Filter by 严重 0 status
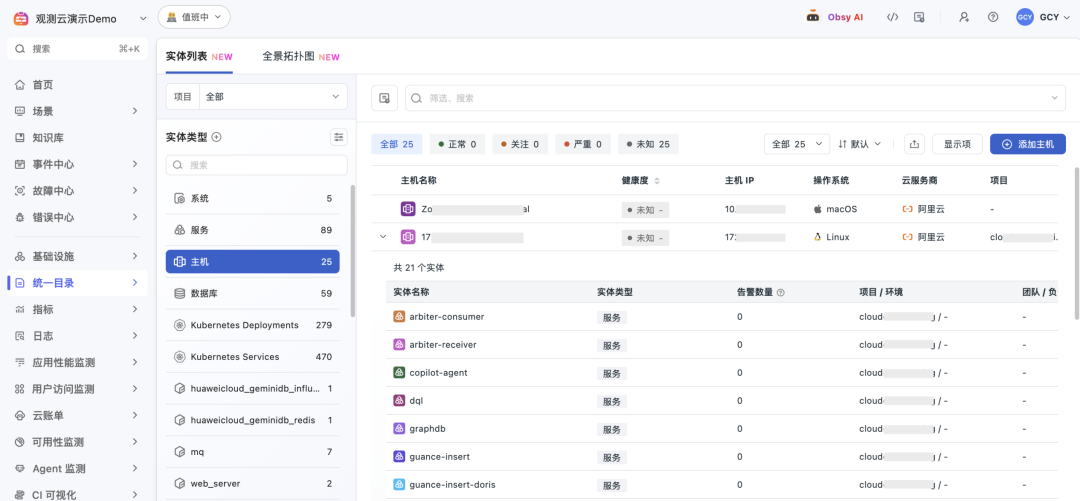Screen dimensions: 1080x501 click(583, 144)
